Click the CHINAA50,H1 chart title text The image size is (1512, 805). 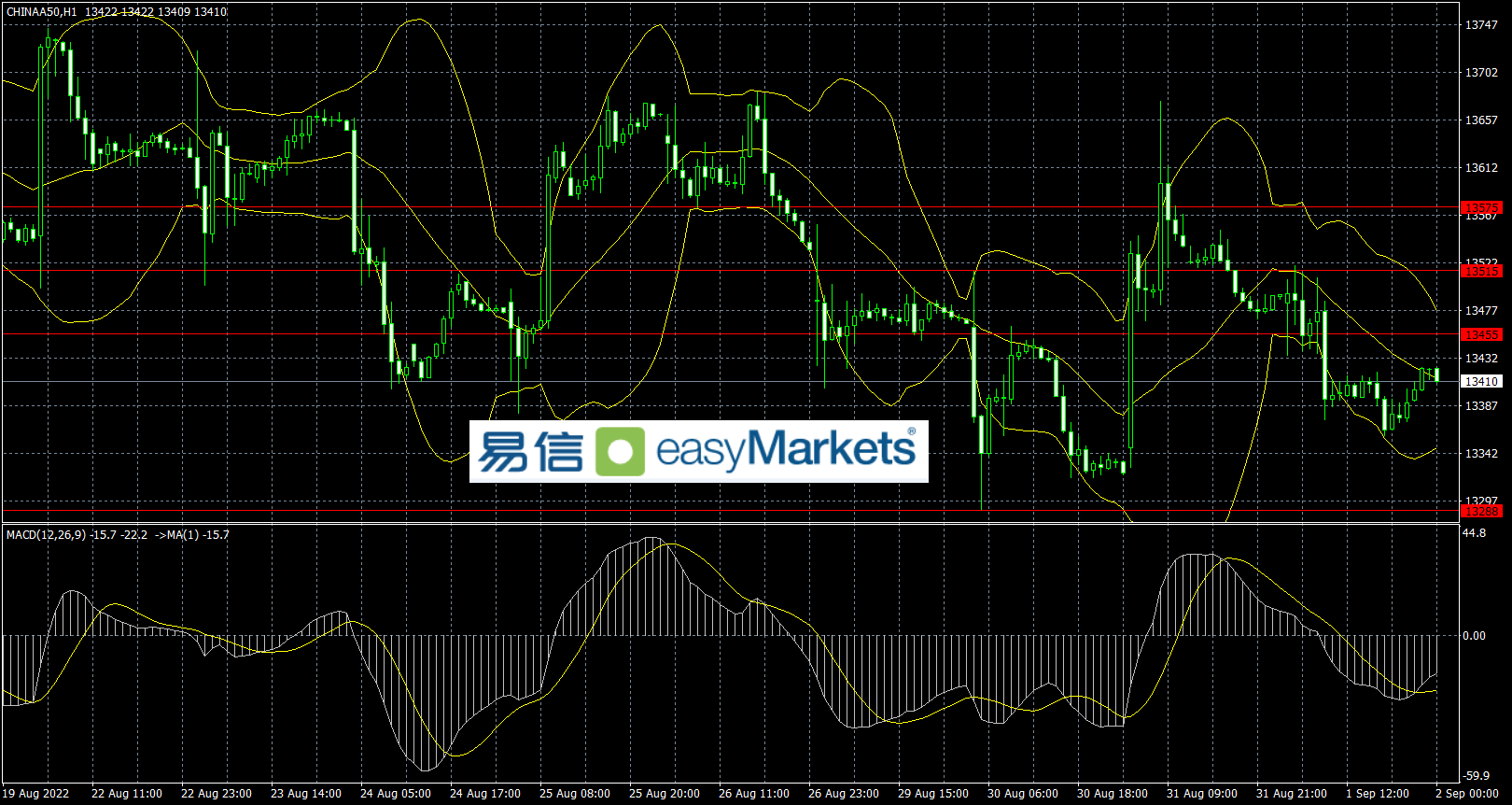pyautogui.click(x=42, y=12)
